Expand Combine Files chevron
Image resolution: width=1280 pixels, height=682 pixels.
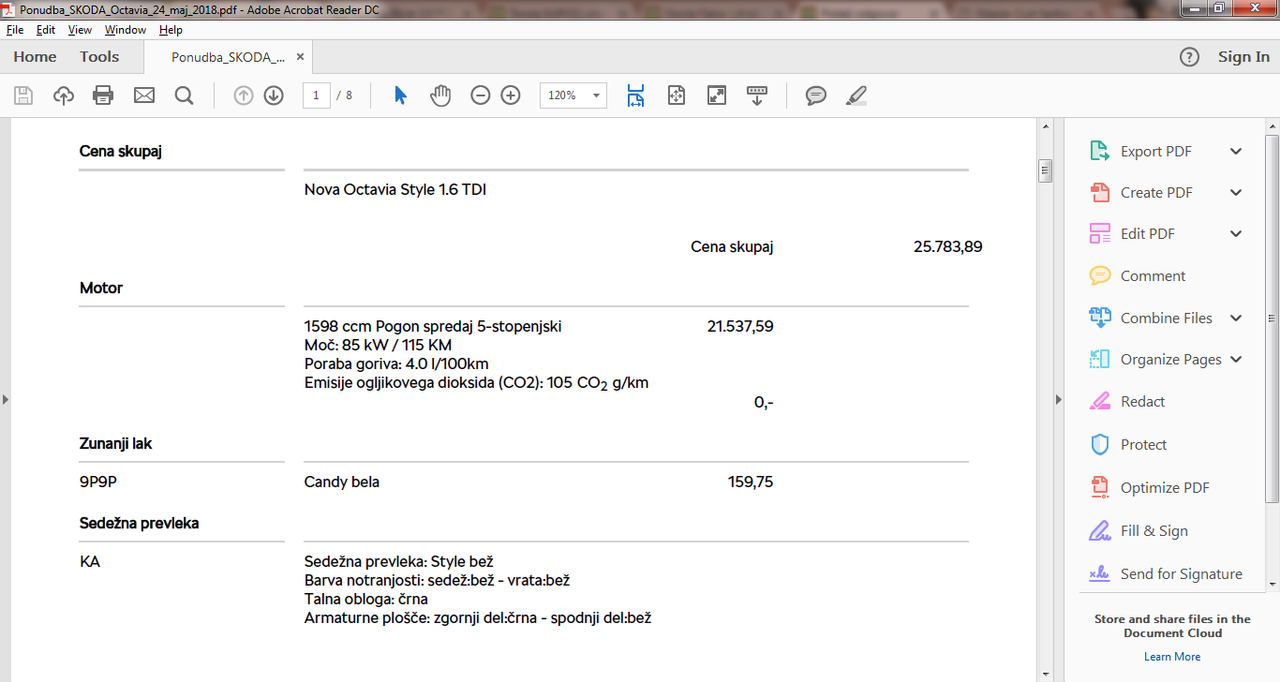[1236, 317]
